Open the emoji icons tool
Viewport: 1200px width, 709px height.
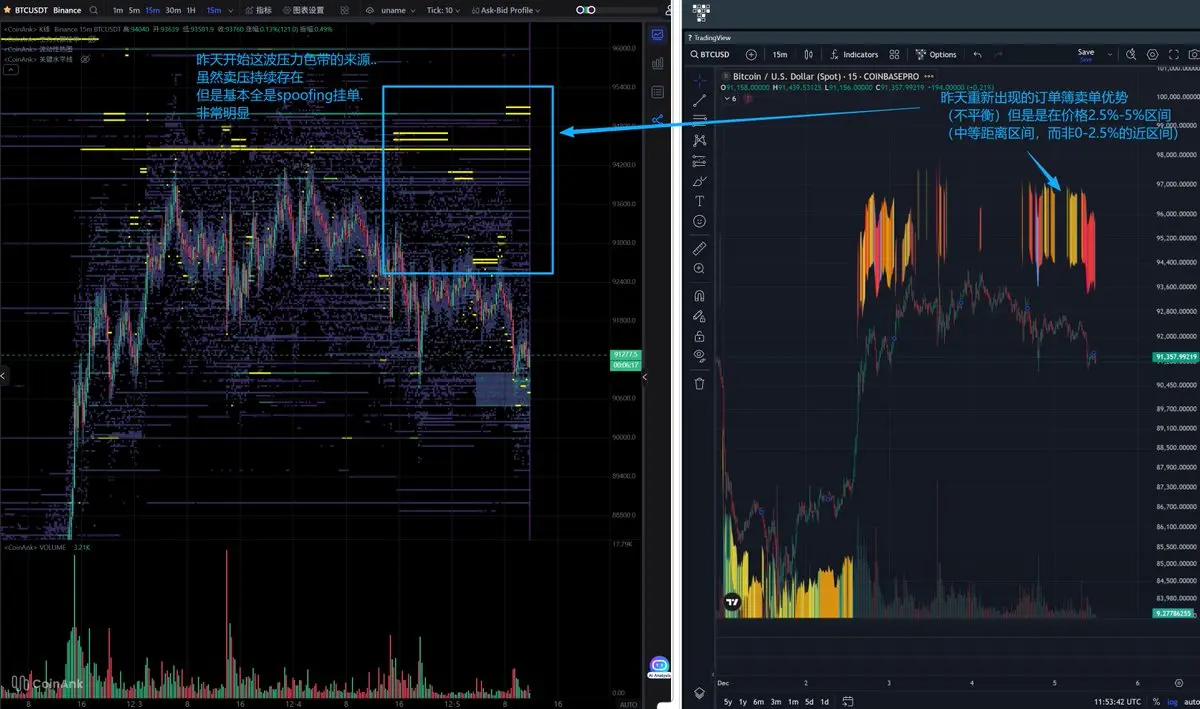pyautogui.click(x=699, y=221)
